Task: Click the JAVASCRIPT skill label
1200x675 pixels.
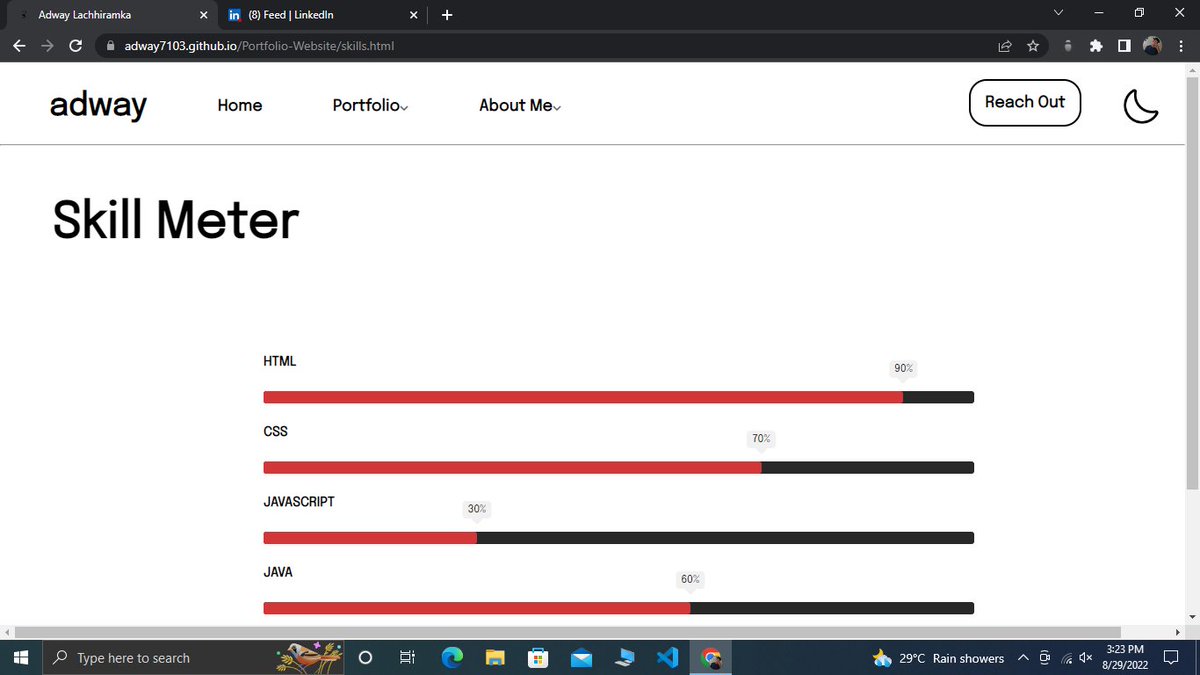Action: click(299, 502)
